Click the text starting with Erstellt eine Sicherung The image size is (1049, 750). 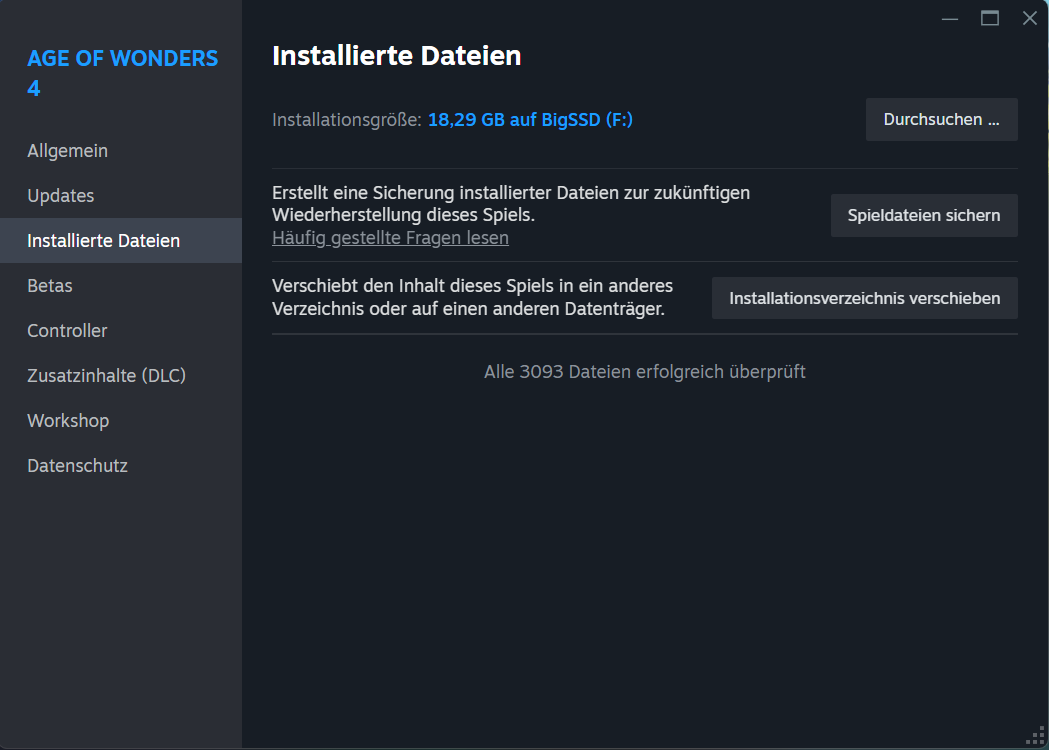511,204
